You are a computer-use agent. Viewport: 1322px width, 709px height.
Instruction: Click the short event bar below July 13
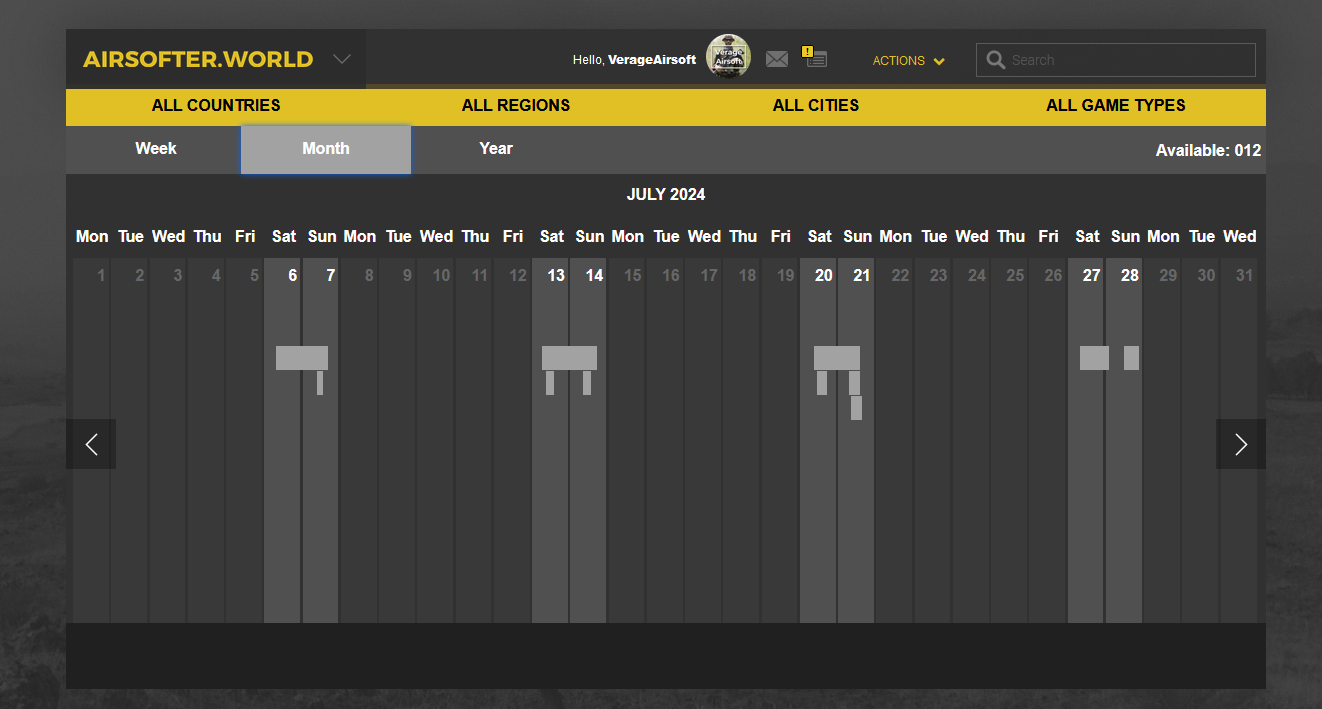pyautogui.click(x=550, y=383)
